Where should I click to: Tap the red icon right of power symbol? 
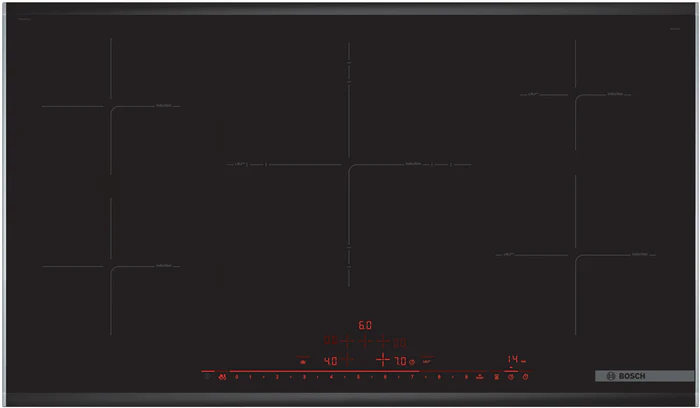[x=222, y=377]
